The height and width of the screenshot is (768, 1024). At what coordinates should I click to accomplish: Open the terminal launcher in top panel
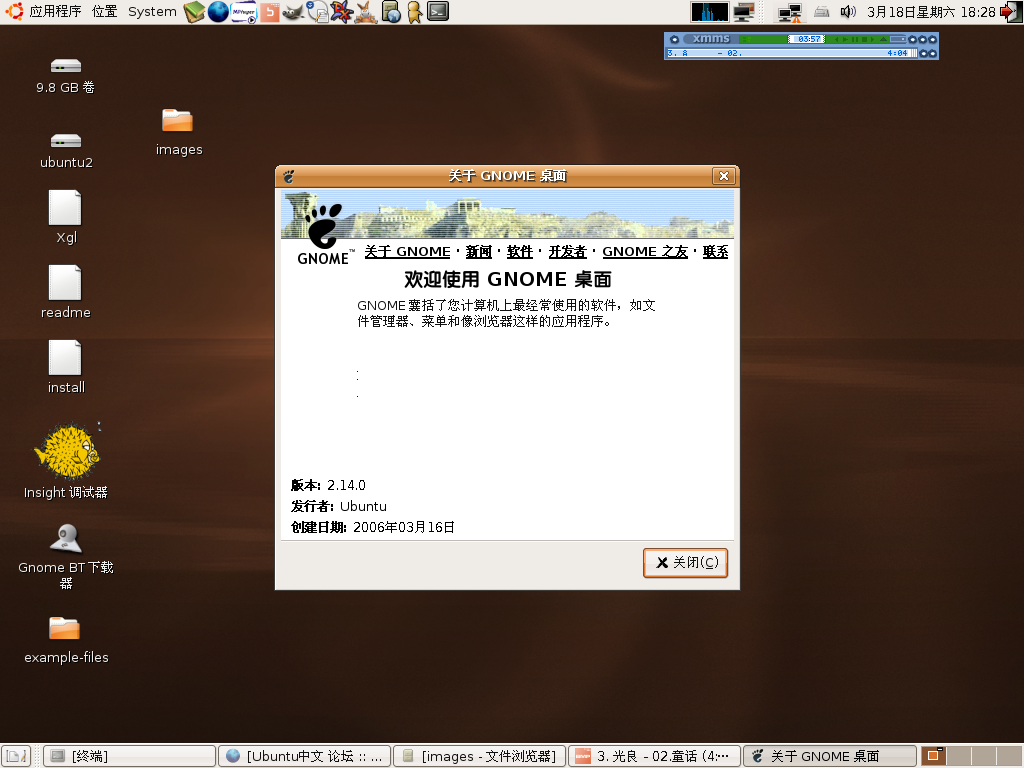click(438, 11)
